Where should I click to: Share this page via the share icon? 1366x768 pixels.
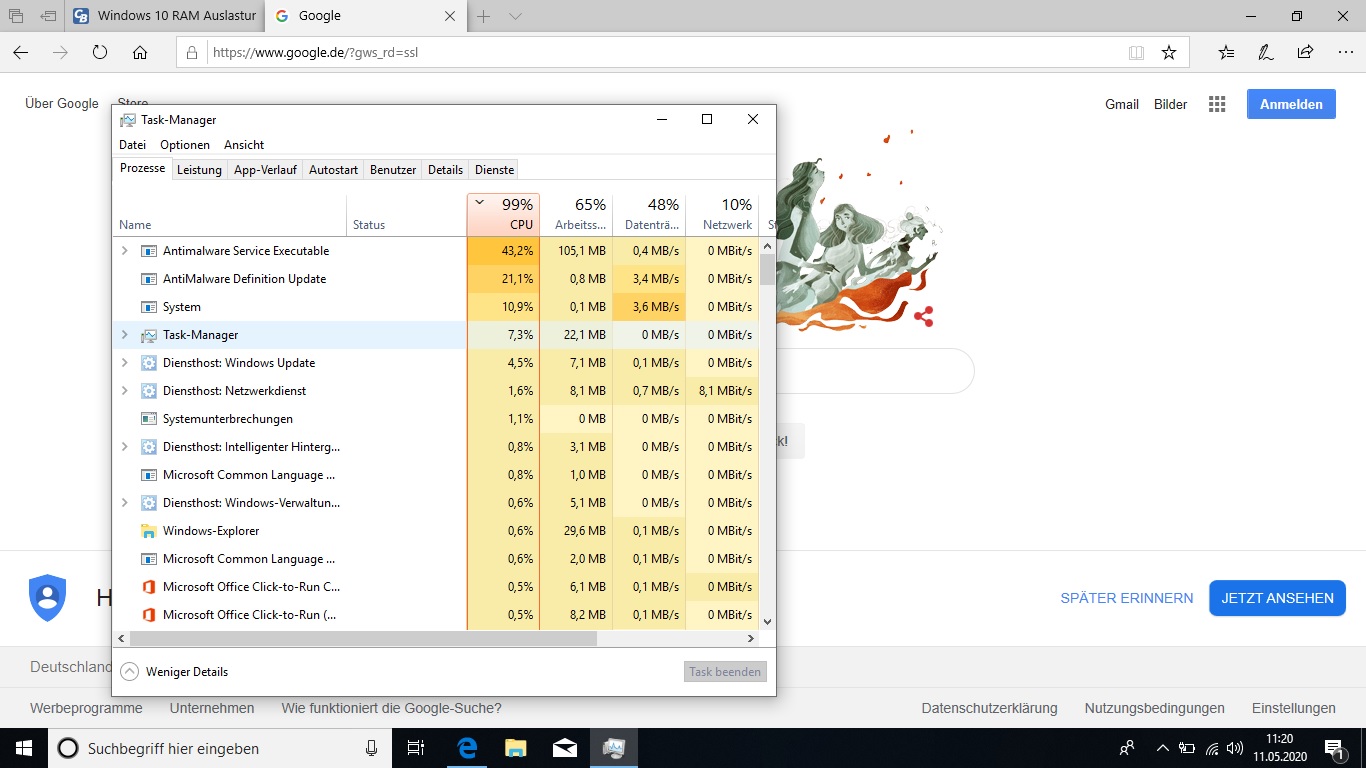point(1305,53)
